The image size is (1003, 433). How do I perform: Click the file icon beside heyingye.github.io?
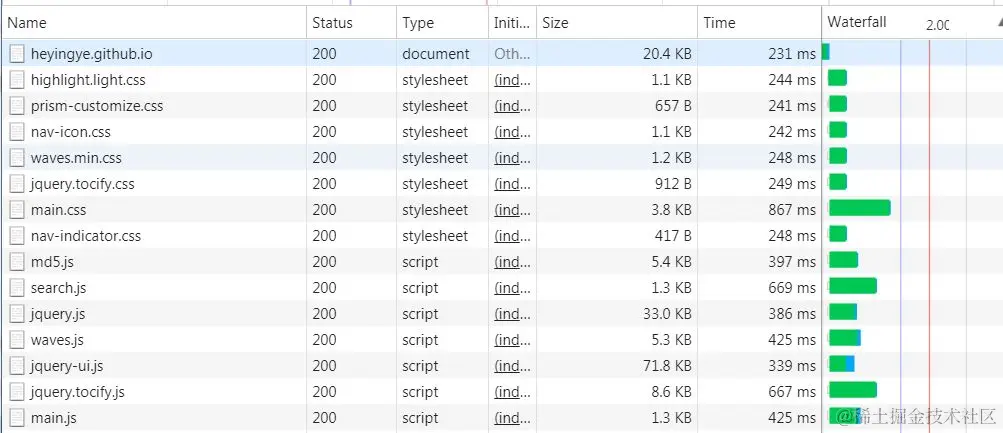[x=18, y=54]
